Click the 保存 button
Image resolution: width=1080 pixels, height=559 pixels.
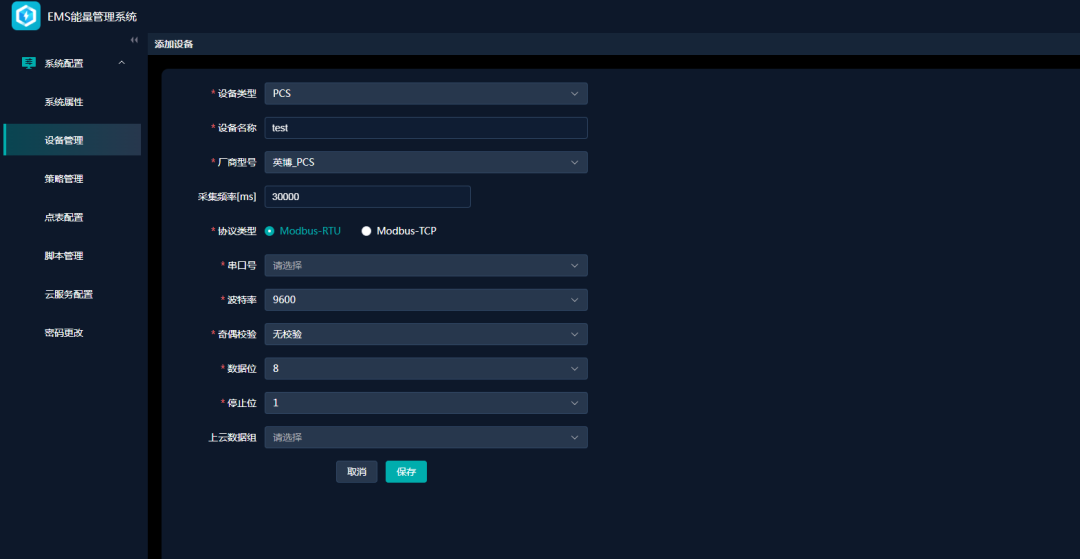point(406,472)
